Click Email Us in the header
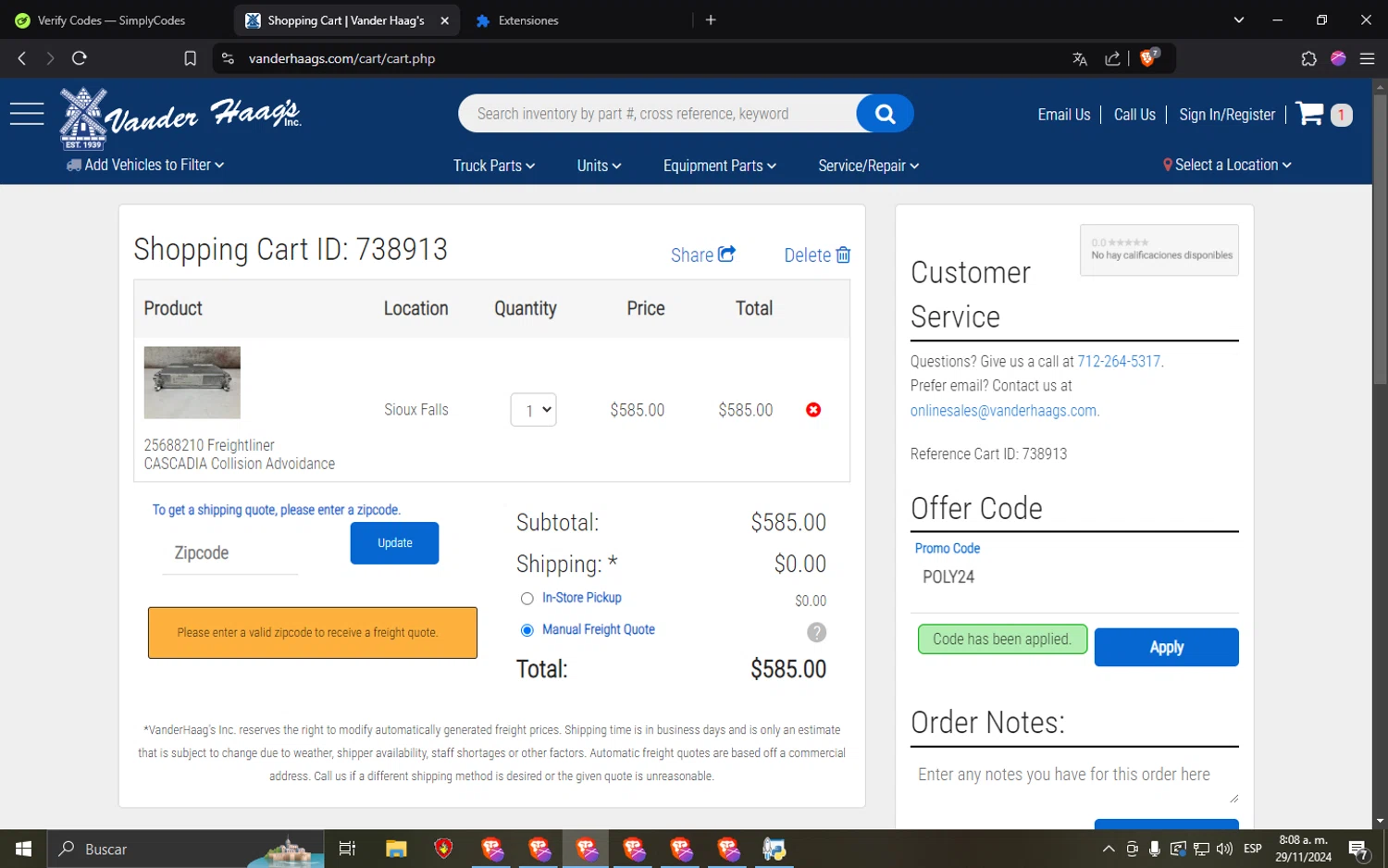Viewport: 1388px width, 868px height. [x=1064, y=115]
